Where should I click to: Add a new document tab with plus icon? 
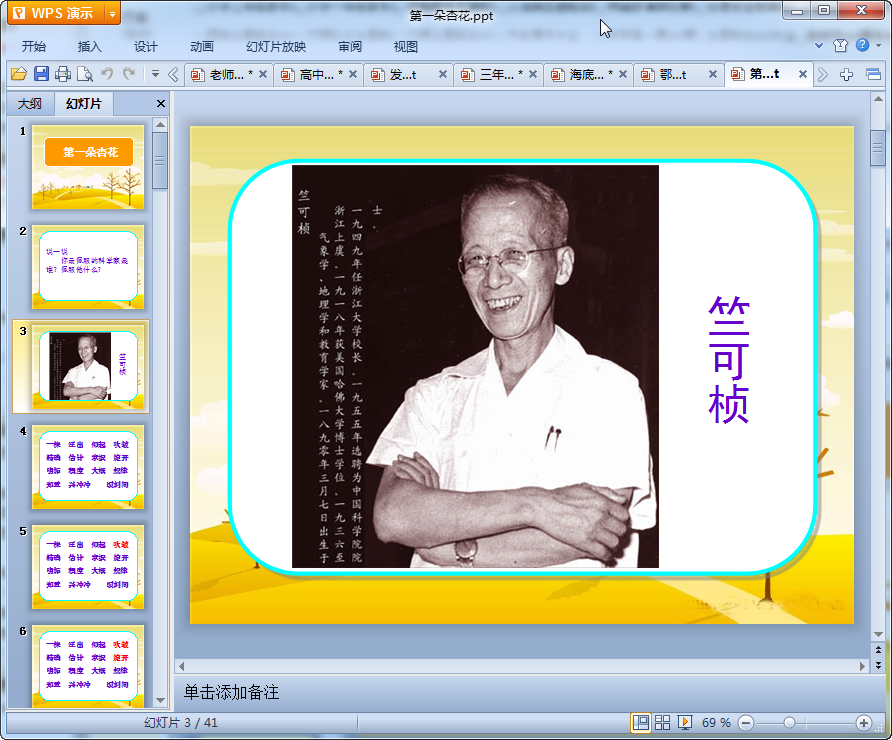pos(846,75)
